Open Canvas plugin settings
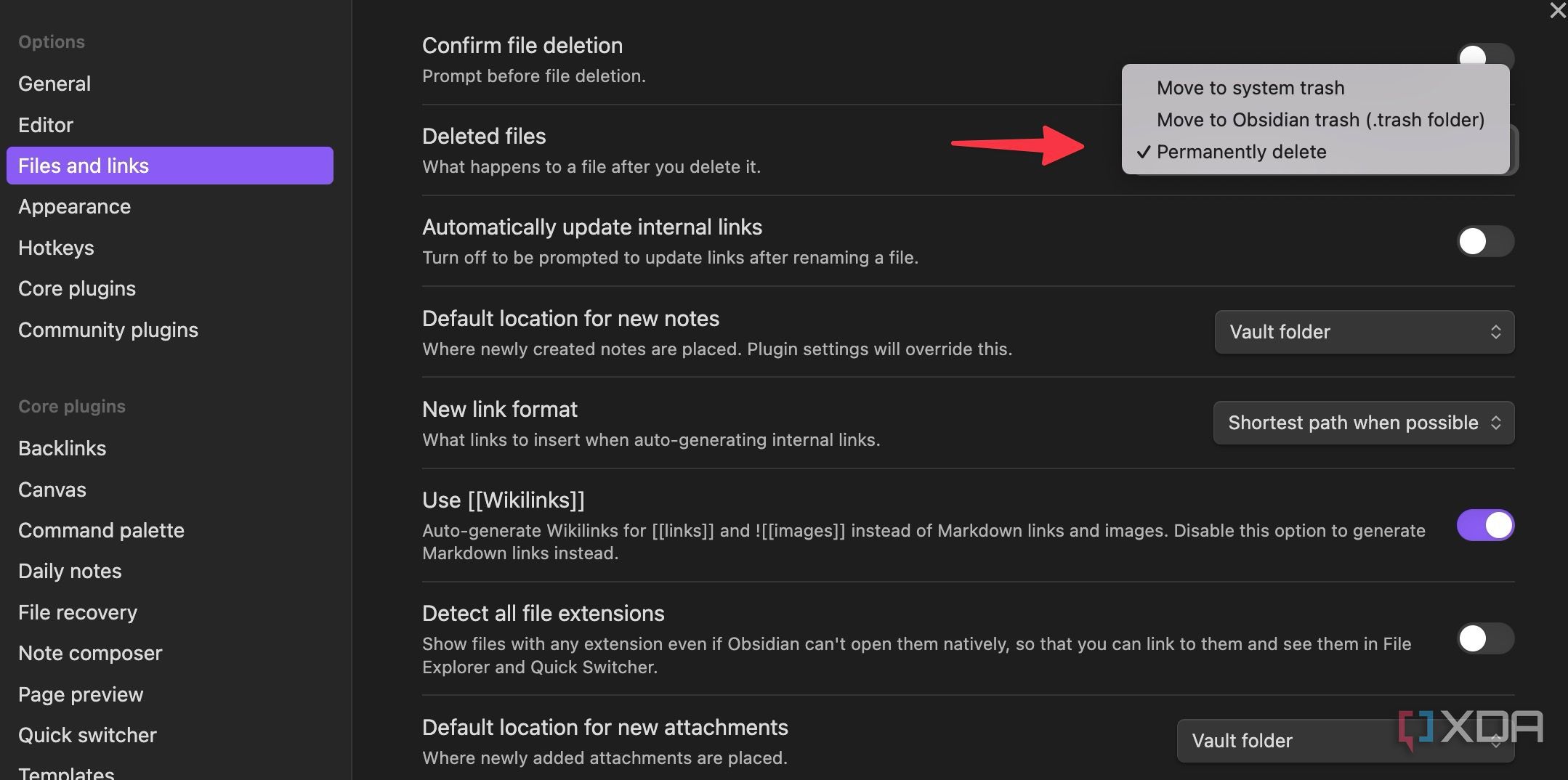 [52, 489]
